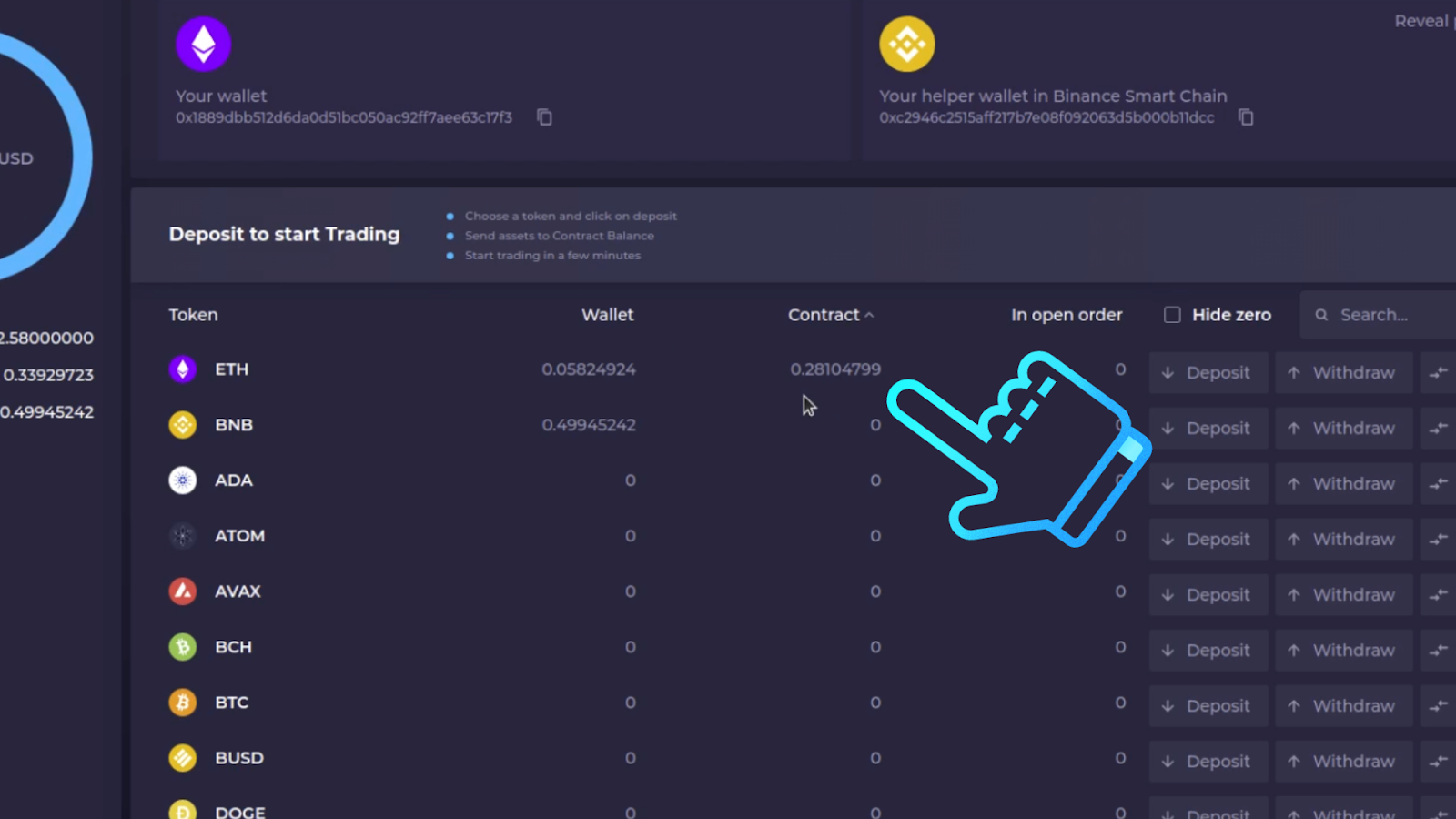1456x819 pixels.
Task: Click the In open order column header
Action: [1067, 315]
